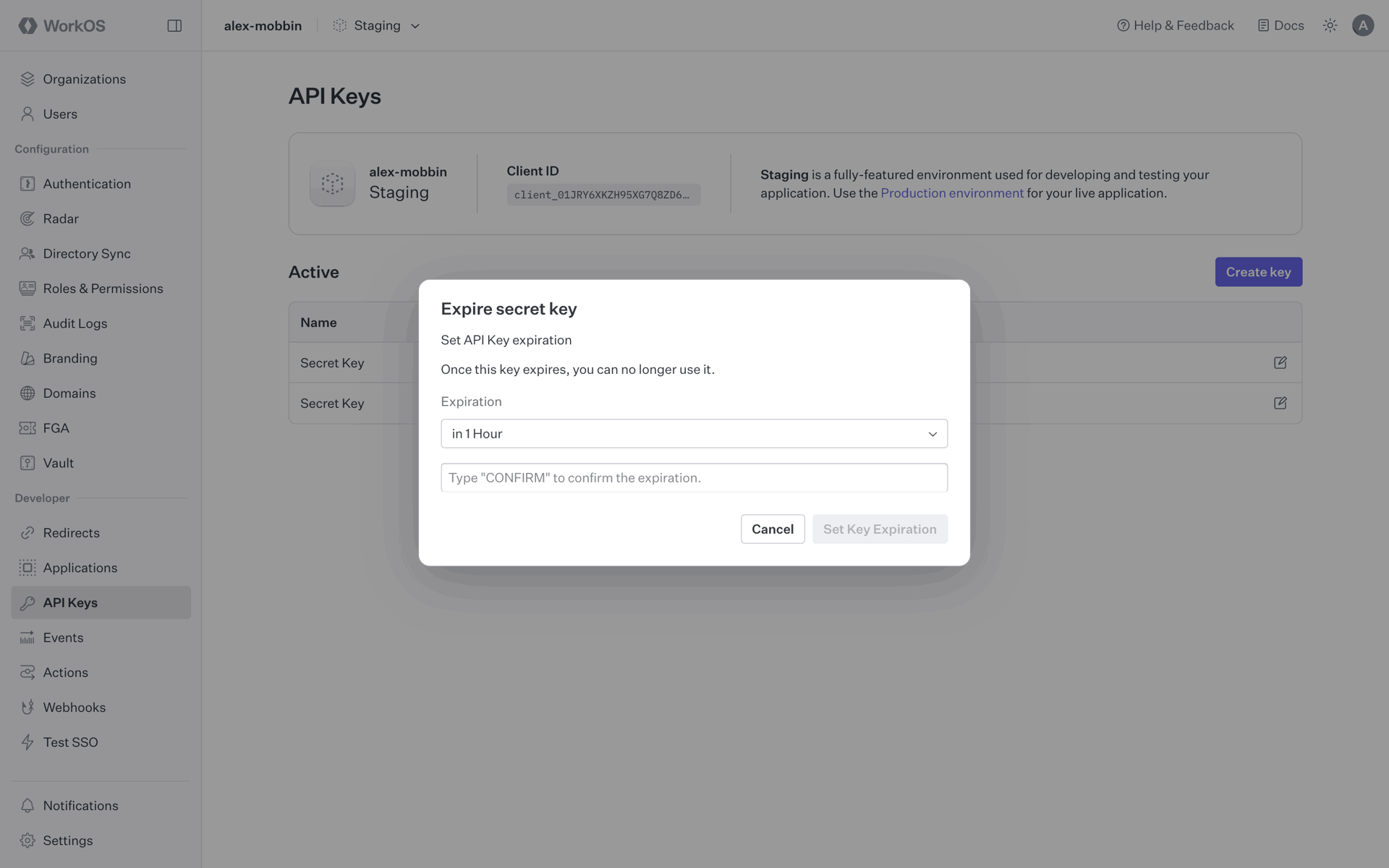The image size is (1389, 868).
Task: Click the Settings gear icon
Action: click(x=27, y=841)
